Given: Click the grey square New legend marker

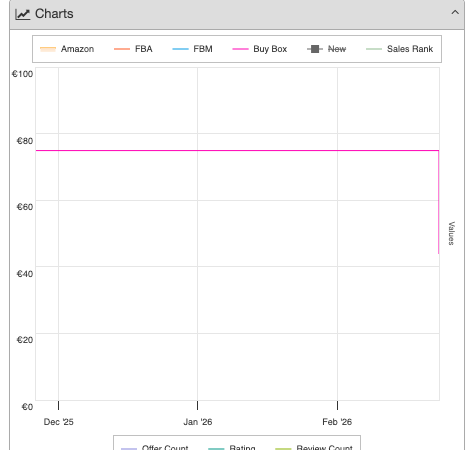Looking at the screenshot, I should [315, 49].
